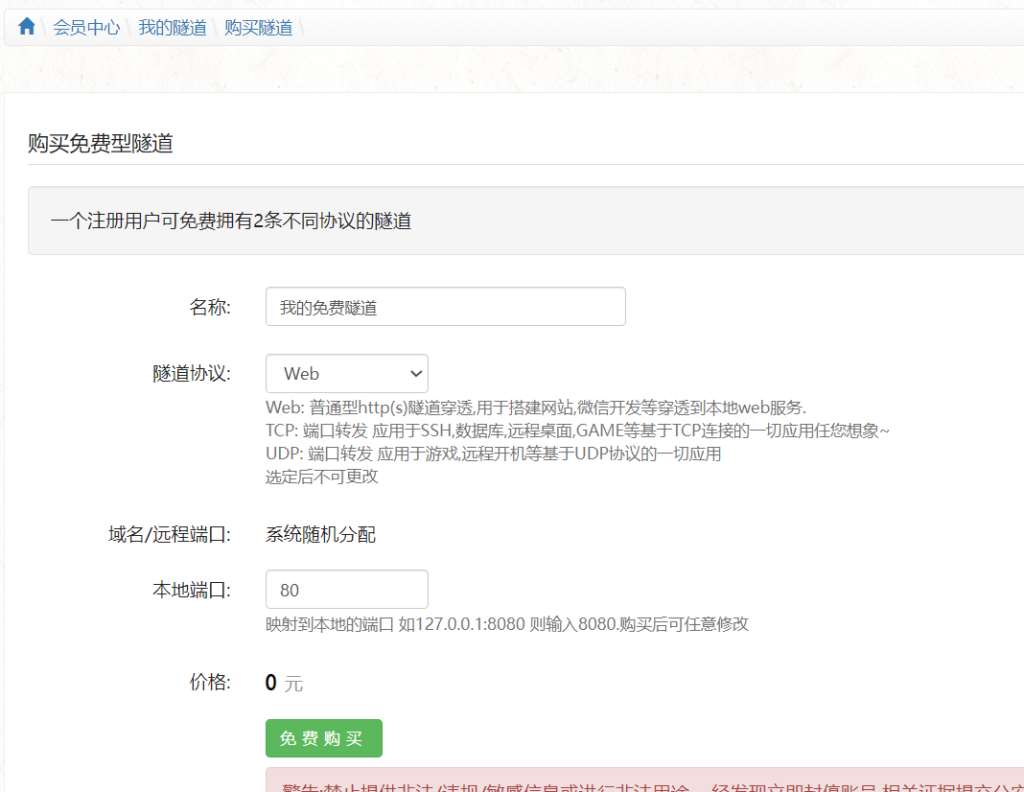Viewport: 1024px width, 792px height.
Task: Click the Web protocol description line
Action: [x=535, y=407]
